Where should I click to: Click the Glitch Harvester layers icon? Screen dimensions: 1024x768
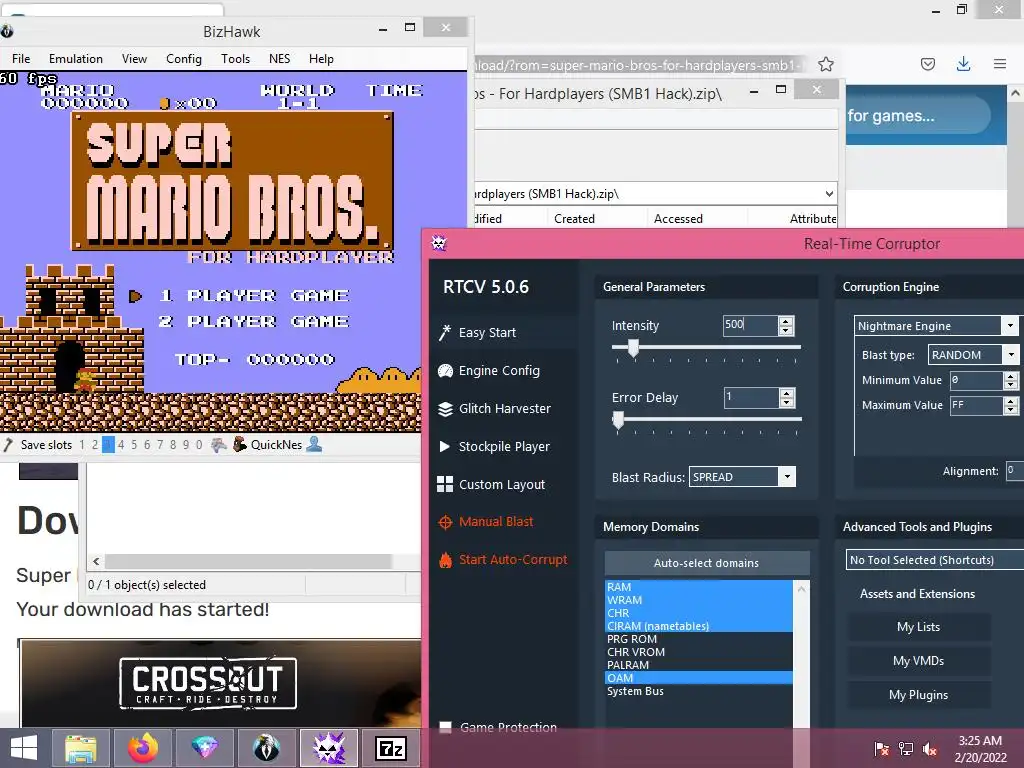coord(445,409)
